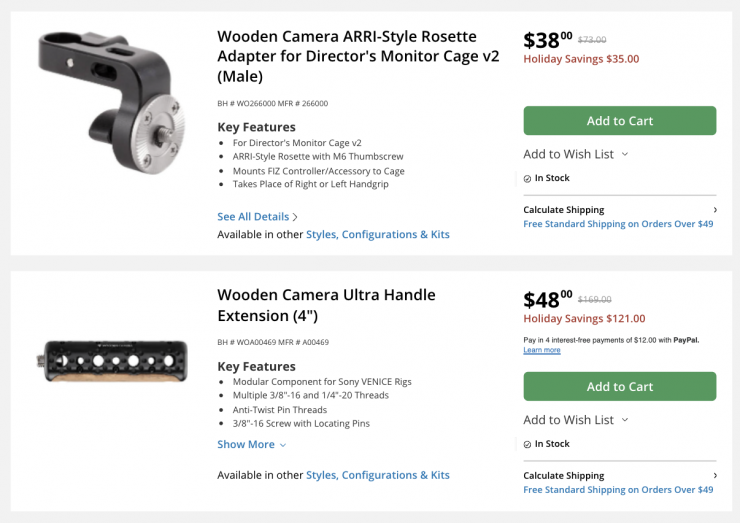Open the Ultra Handle Extension product image
The height and width of the screenshot is (523, 740).
(108, 360)
